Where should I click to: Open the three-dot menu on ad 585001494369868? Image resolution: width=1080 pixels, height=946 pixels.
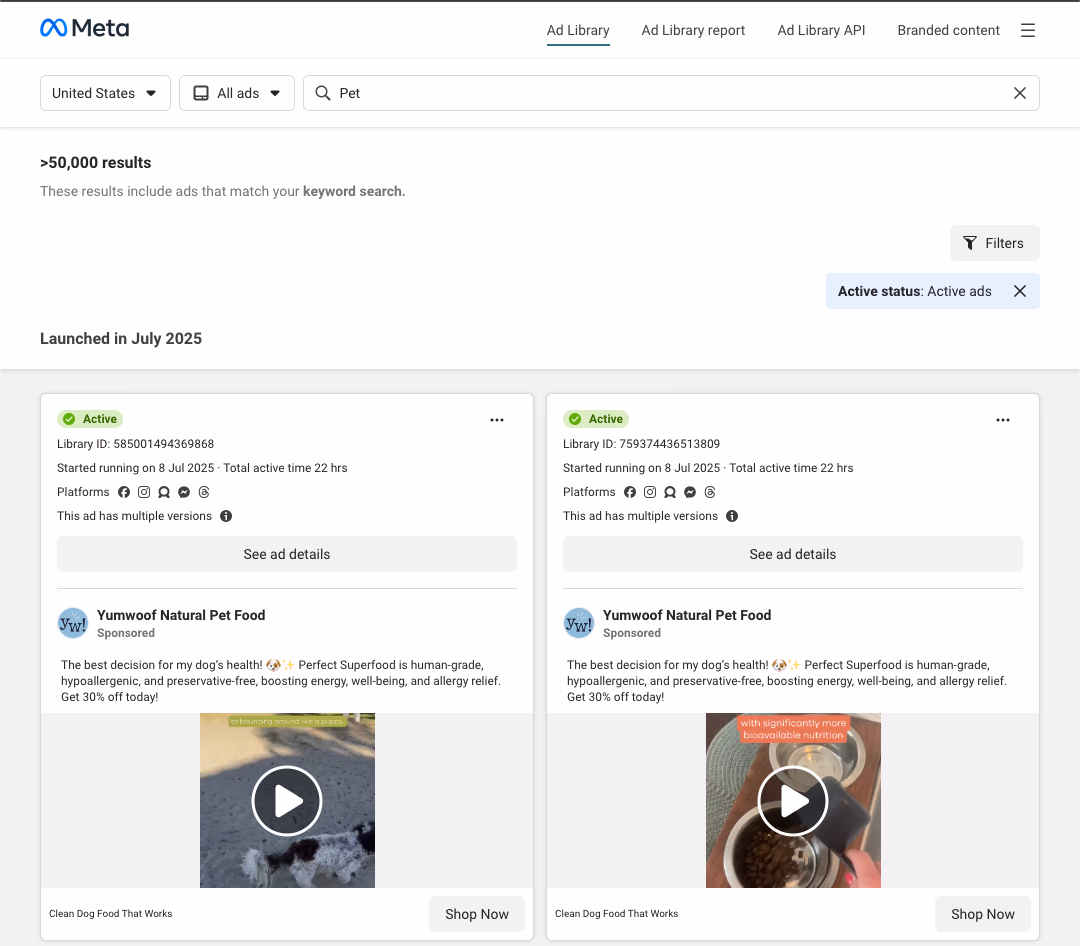tap(497, 420)
